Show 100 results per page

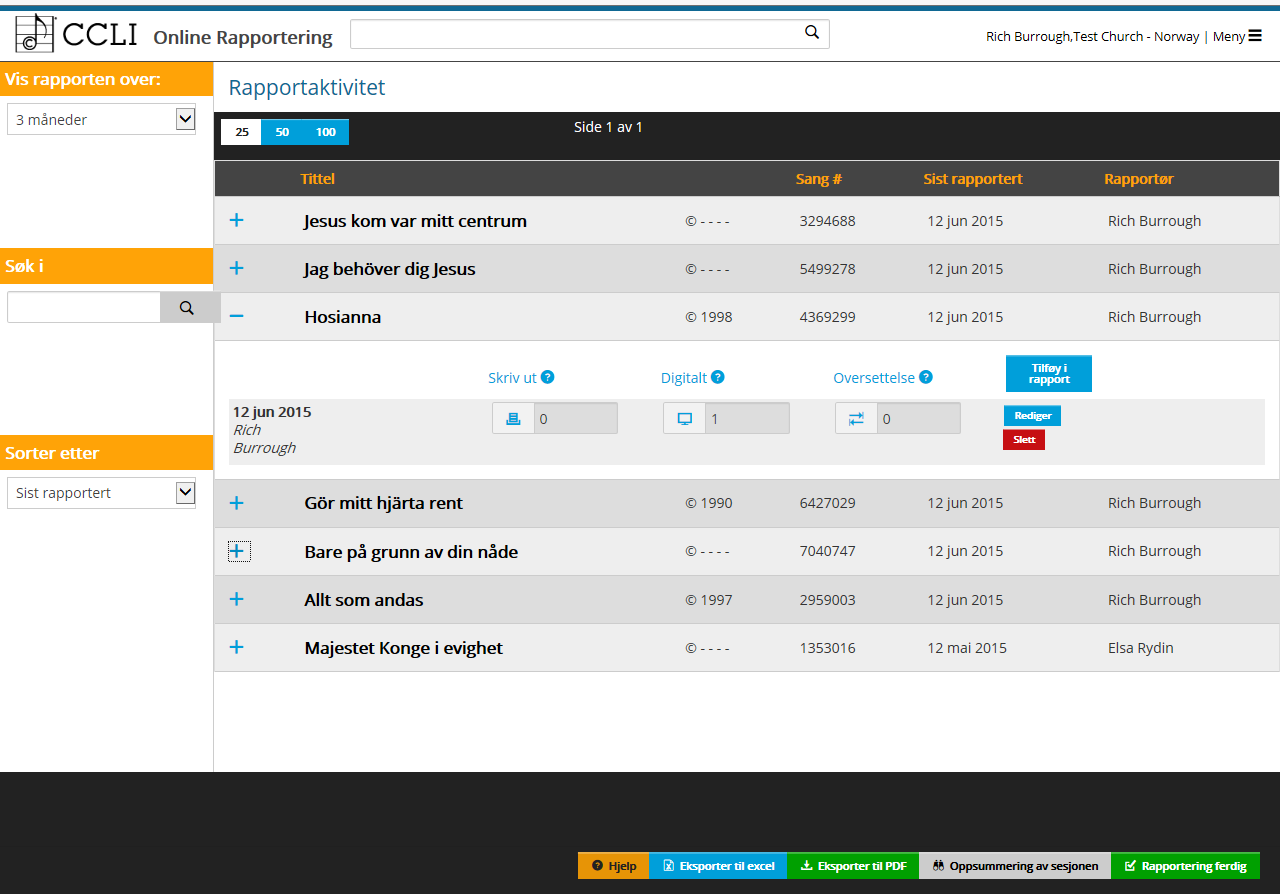(326, 132)
